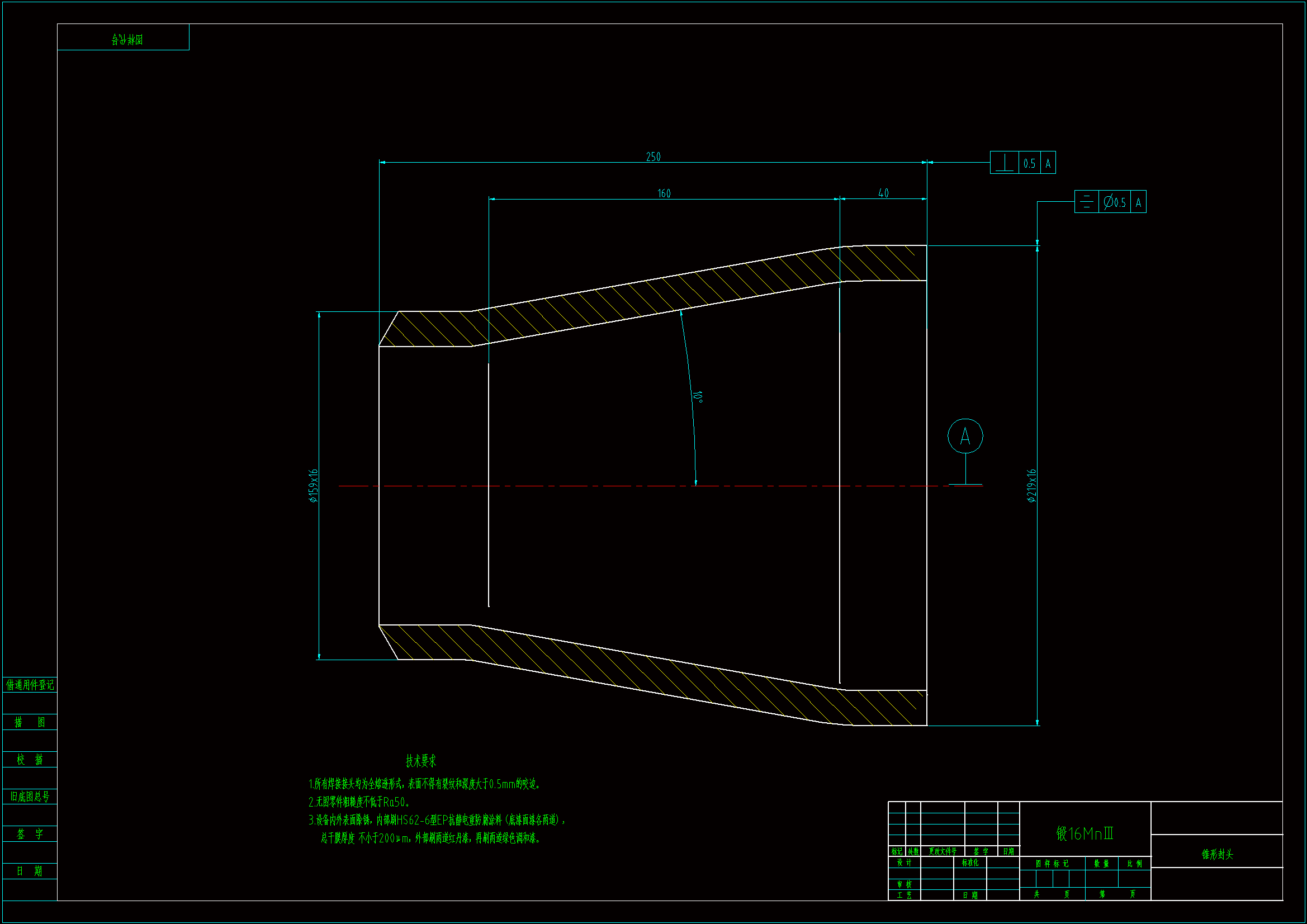Select the symmetry tolerance symbol box
The width and height of the screenshot is (1307, 924).
[x=1086, y=202]
